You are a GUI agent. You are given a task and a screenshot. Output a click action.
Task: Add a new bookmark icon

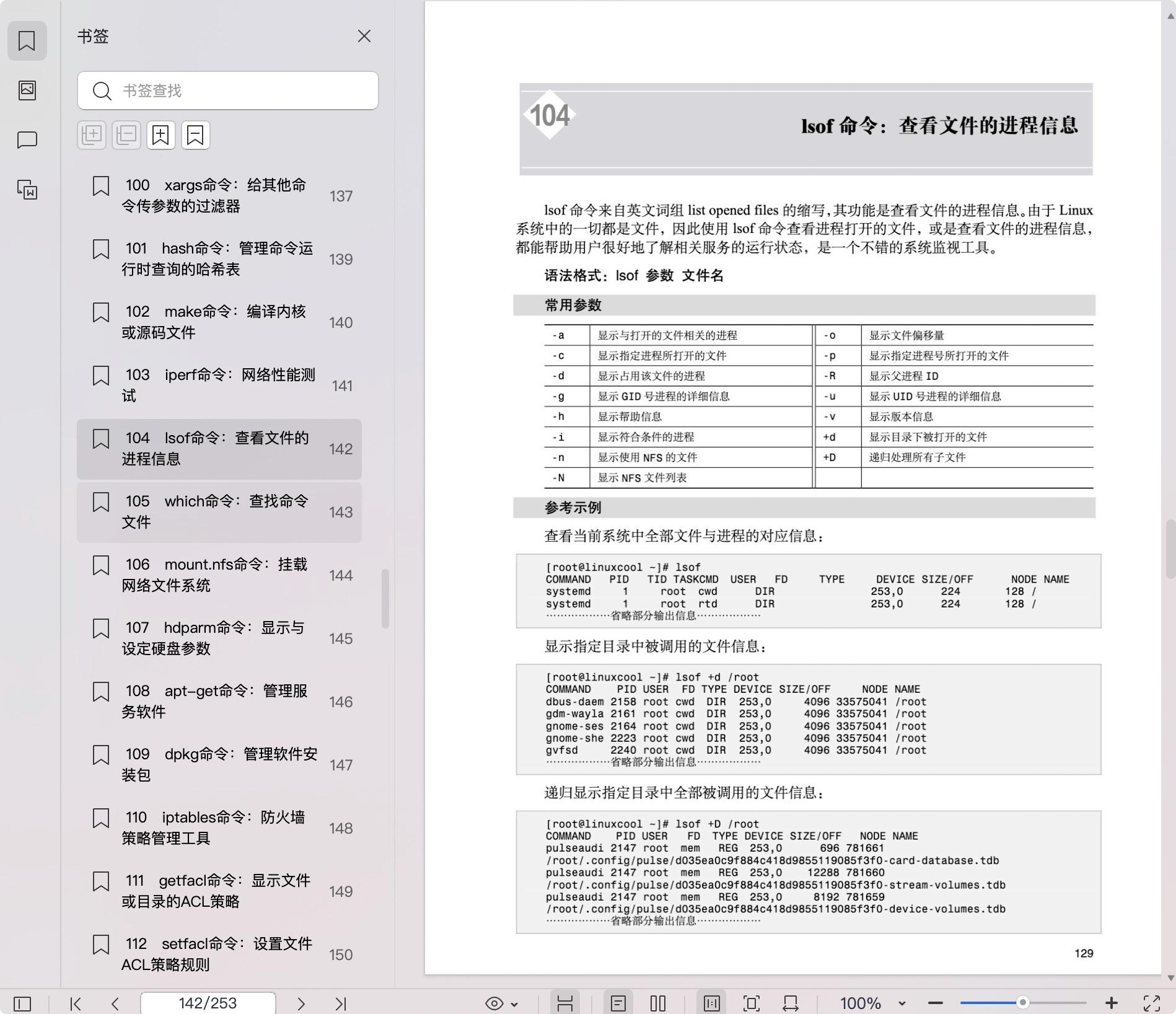[161, 134]
